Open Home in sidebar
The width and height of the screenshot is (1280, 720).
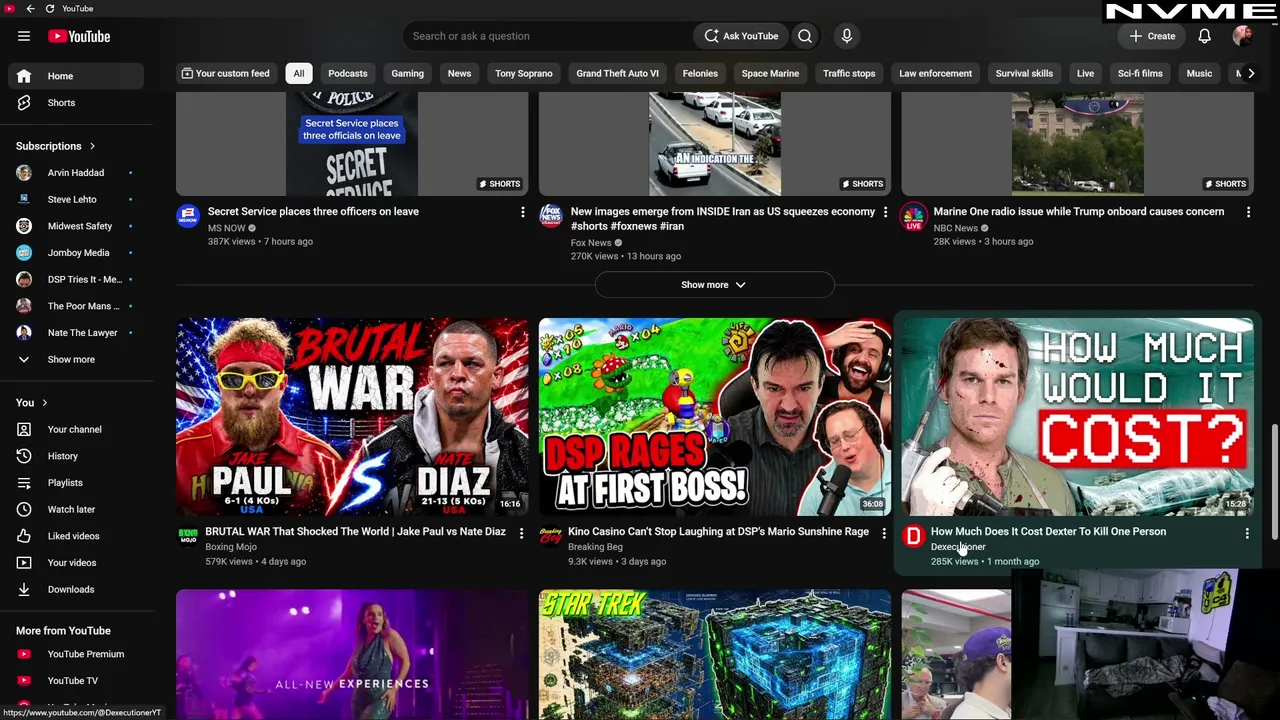point(76,76)
